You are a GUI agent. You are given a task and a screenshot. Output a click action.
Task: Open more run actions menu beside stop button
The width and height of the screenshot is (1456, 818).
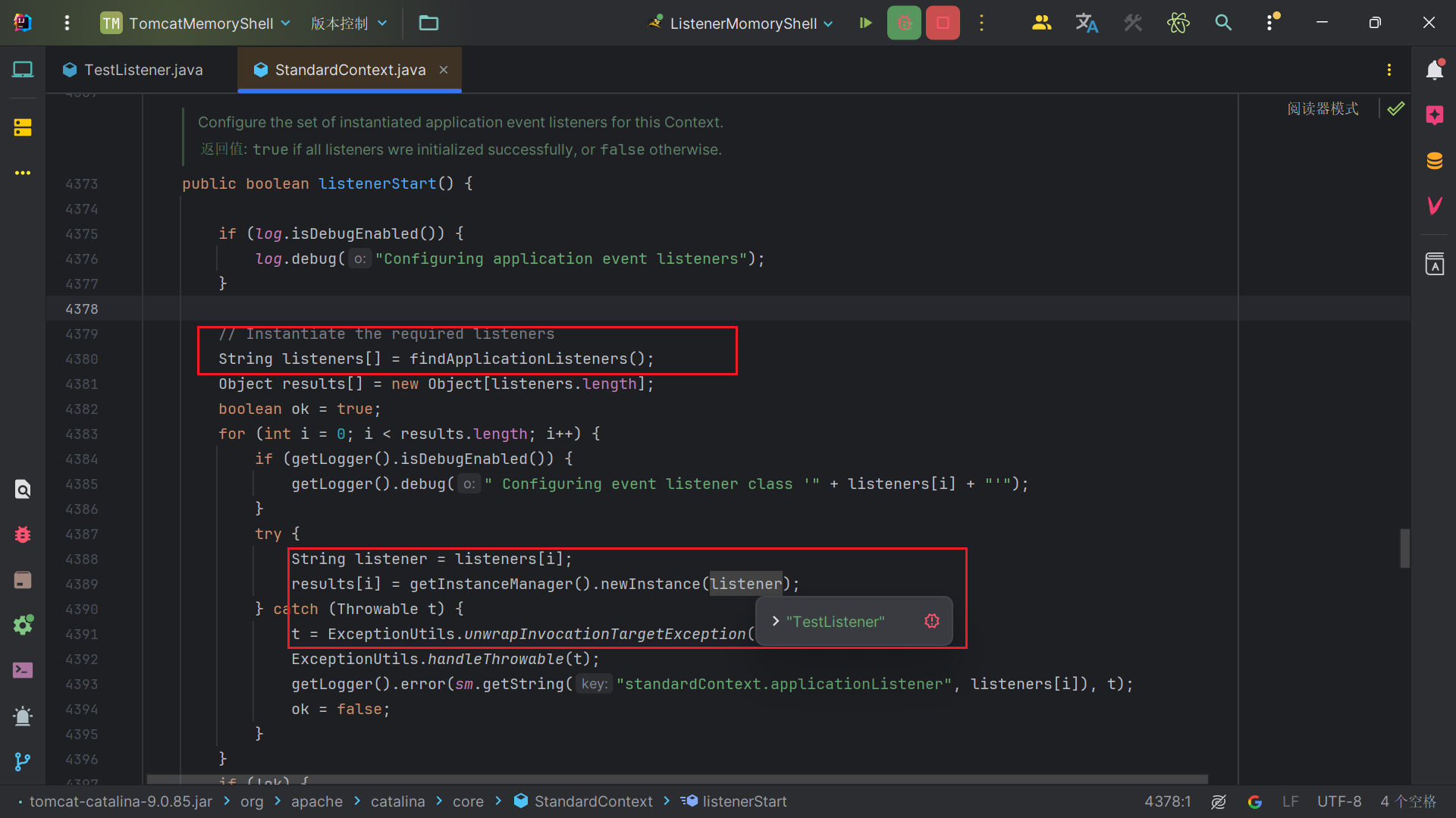point(981,23)
